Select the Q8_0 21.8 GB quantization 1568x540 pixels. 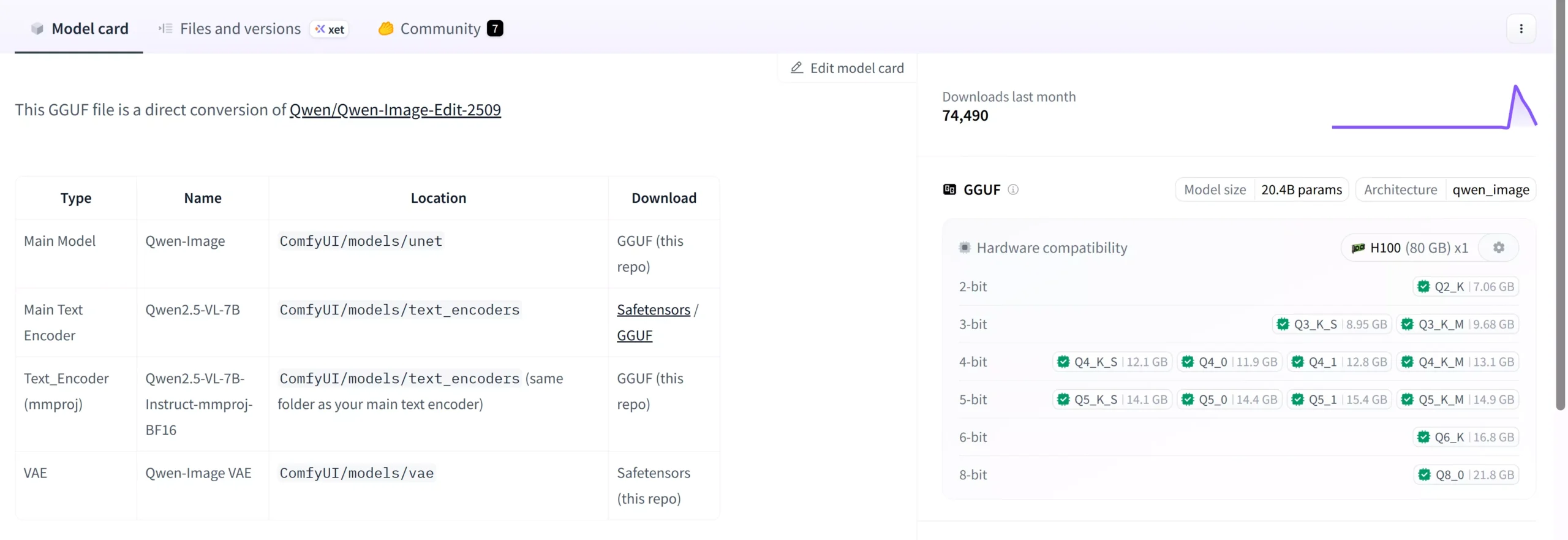[1466, 474]
